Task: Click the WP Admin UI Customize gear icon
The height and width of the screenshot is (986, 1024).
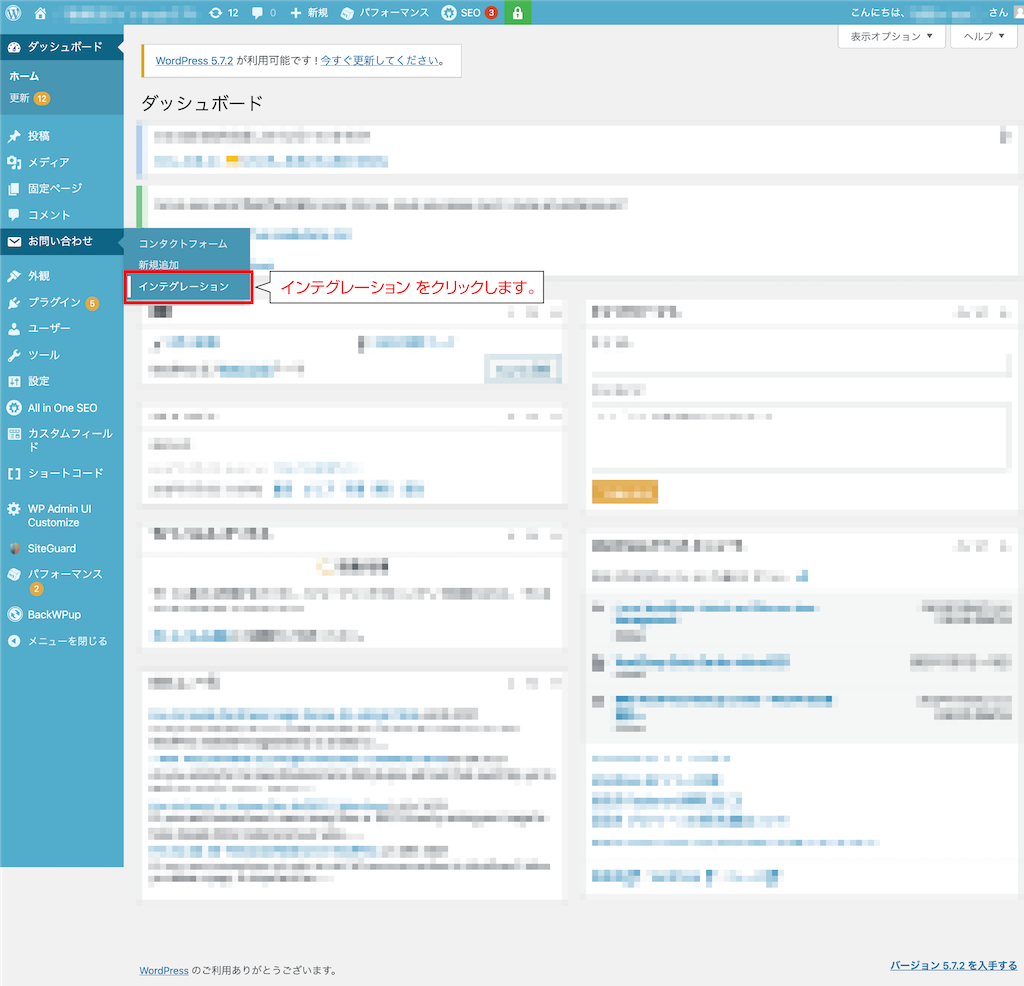Action: (14, 509)
